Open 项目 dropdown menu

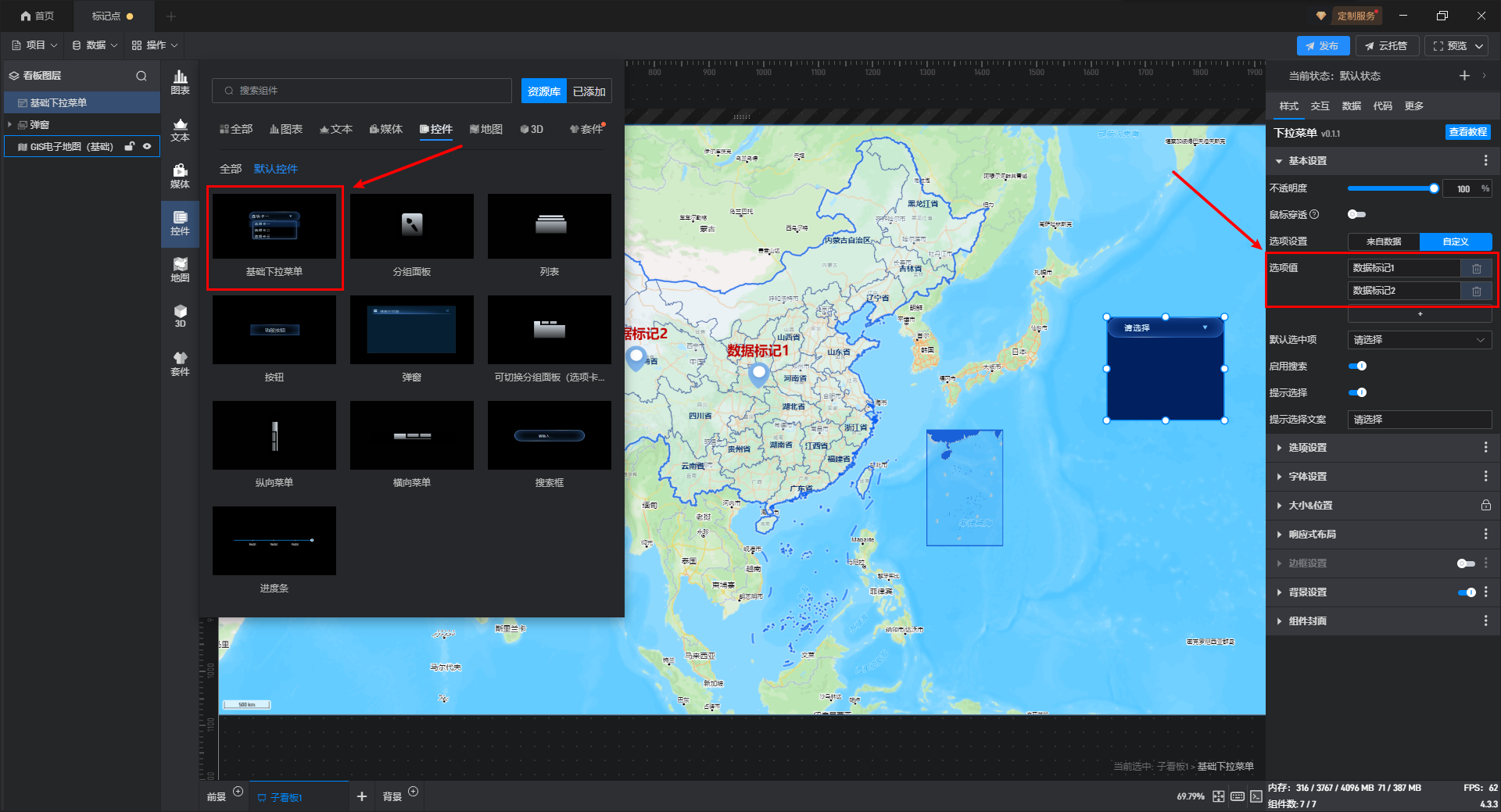point(34,45)
